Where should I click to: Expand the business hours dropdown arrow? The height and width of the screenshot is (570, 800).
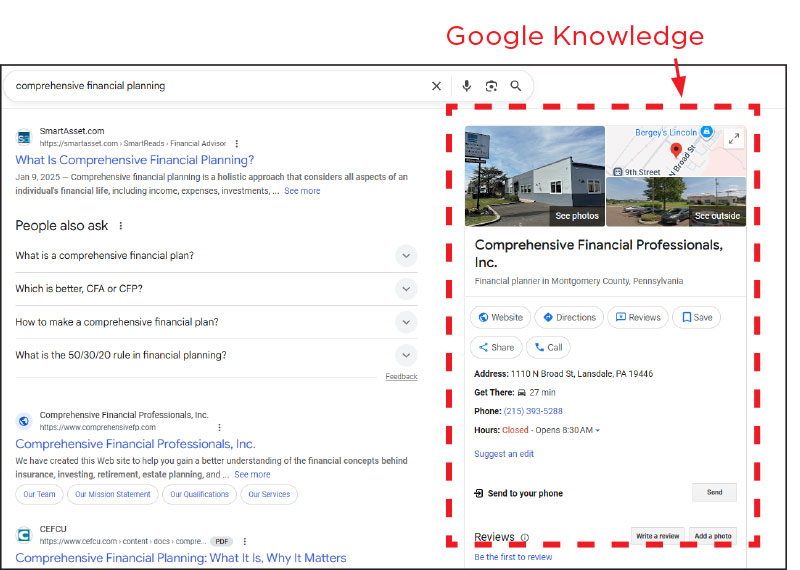point(597,430)
